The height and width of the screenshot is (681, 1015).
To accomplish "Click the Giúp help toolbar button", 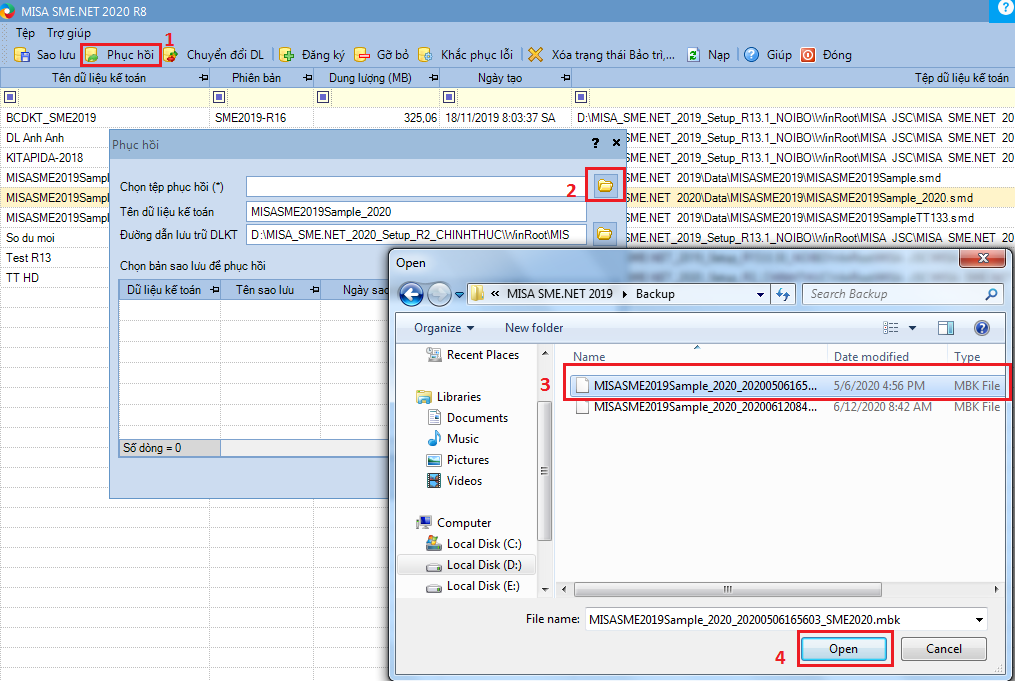I will tap(768, 55).
